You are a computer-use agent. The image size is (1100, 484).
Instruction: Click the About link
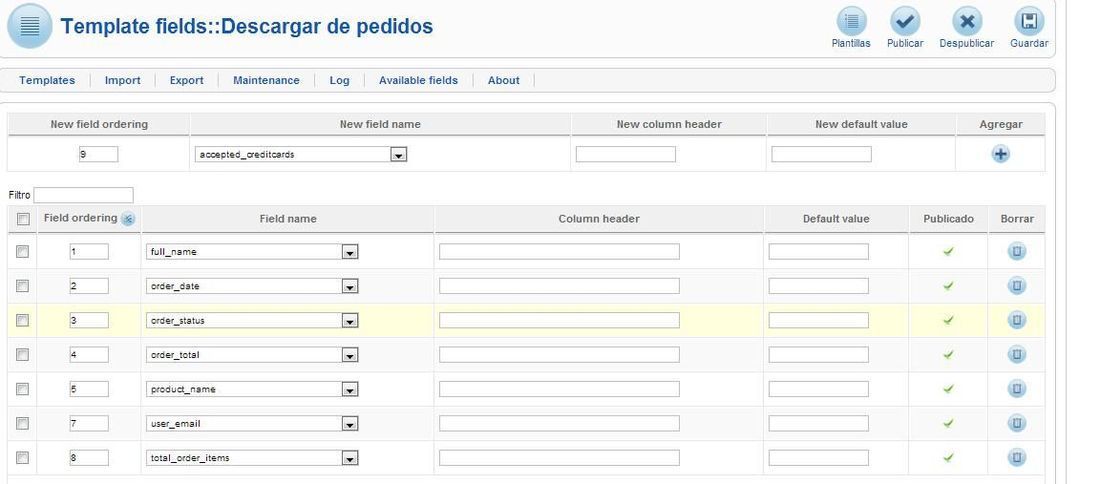click(504, 81)
